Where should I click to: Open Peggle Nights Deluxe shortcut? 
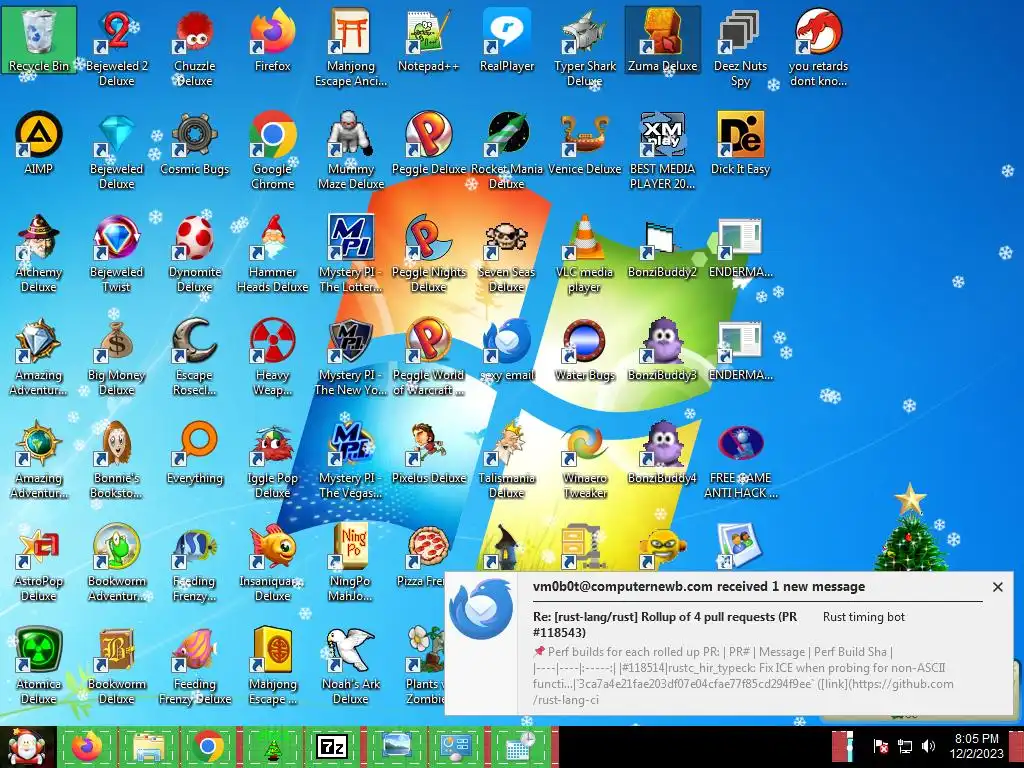(x=428, y=253)
